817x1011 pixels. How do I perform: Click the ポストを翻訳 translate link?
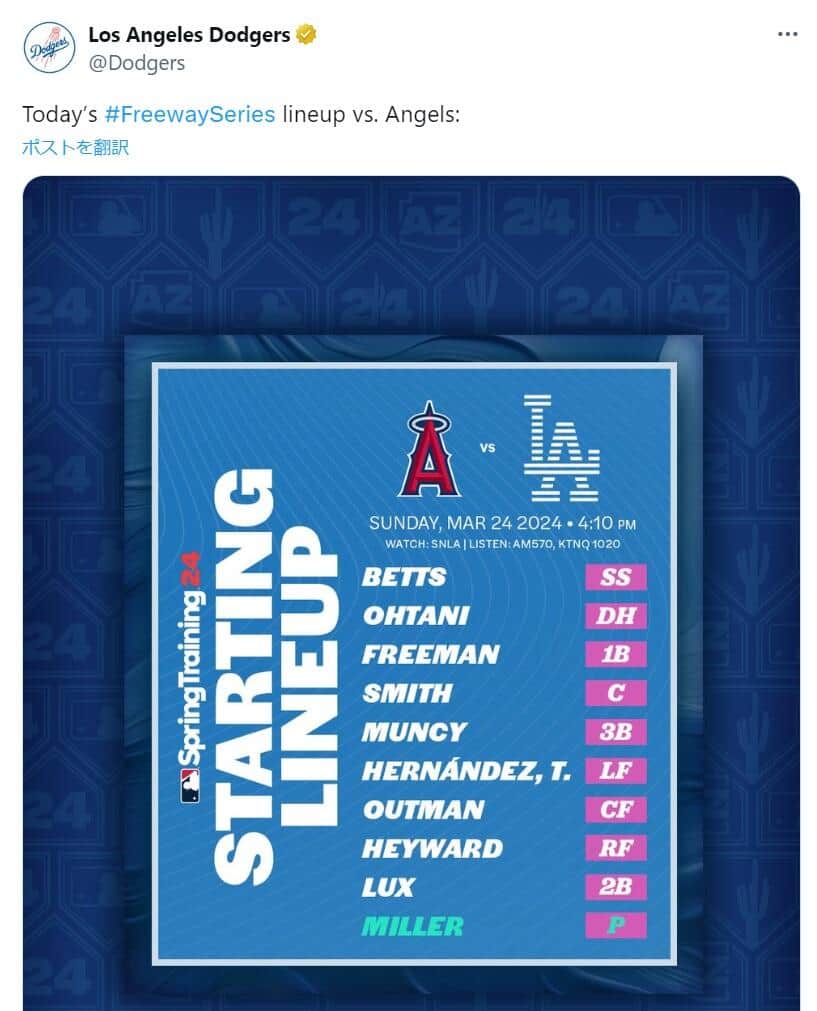(x=76, y=148)
